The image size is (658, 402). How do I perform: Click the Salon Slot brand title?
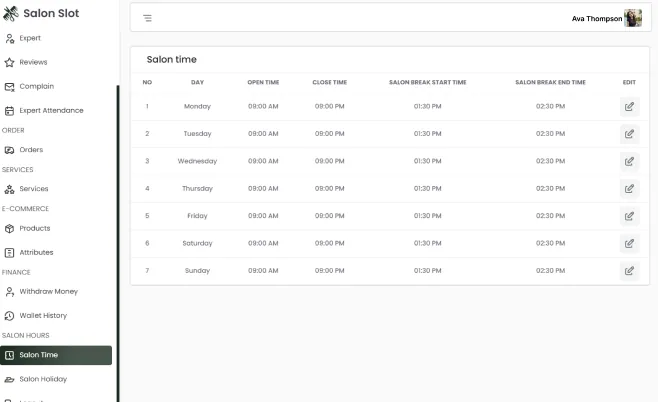point(51,13)
